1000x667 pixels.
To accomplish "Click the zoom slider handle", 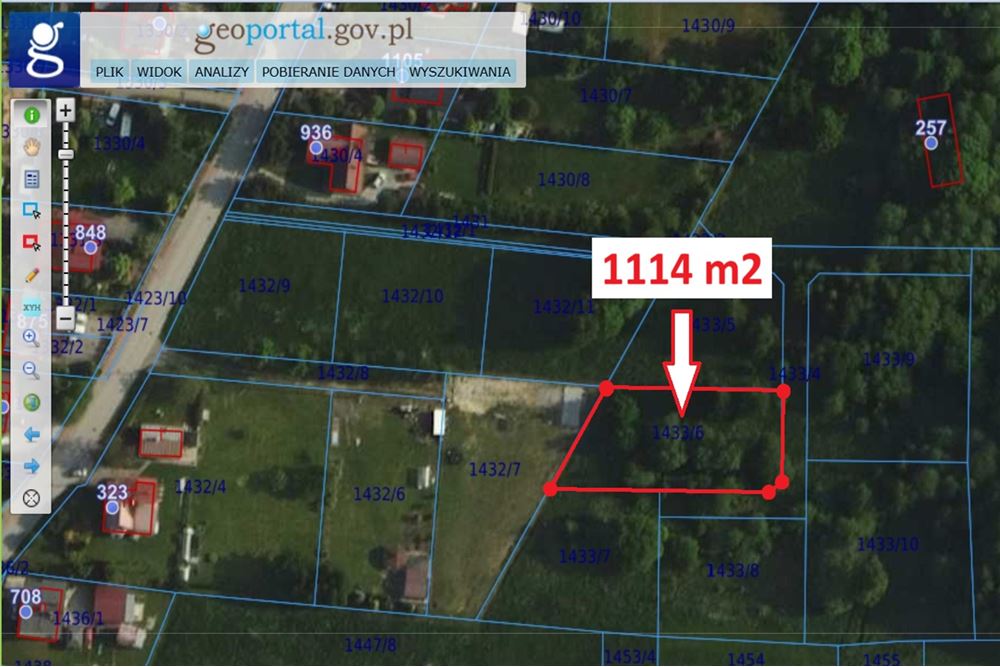I will (x=66, y=155).
